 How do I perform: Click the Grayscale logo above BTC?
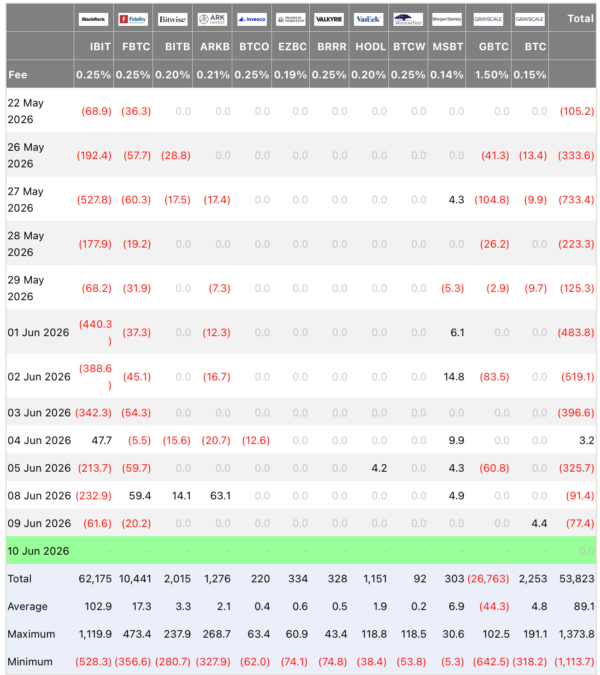(530, 19)
